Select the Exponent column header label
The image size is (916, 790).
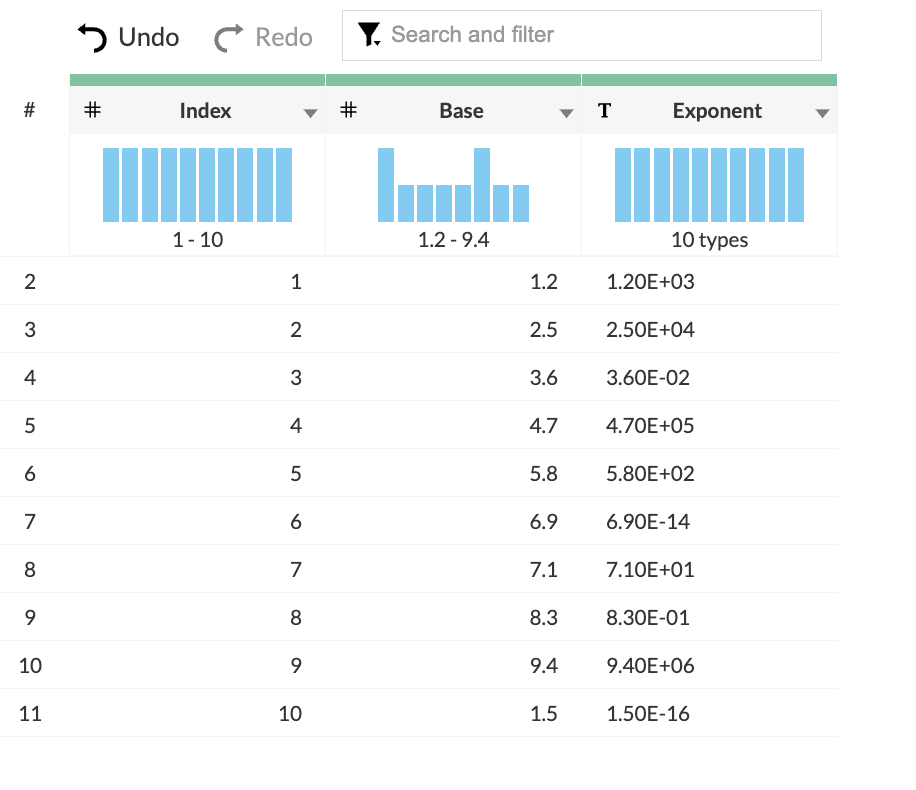(717, 111)
